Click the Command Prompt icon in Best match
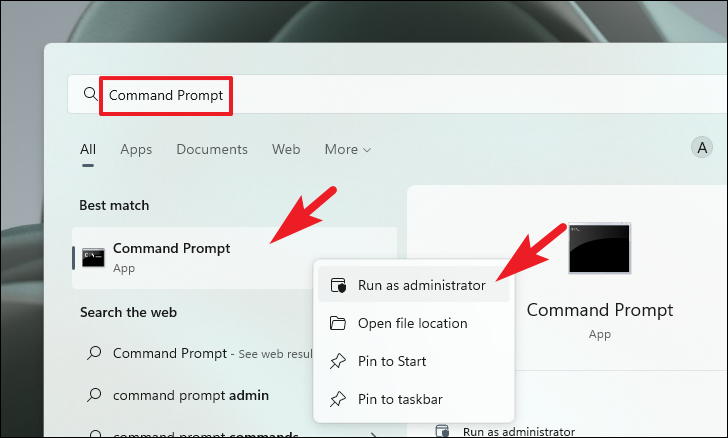Screen dimensions: 728x438 93,257
